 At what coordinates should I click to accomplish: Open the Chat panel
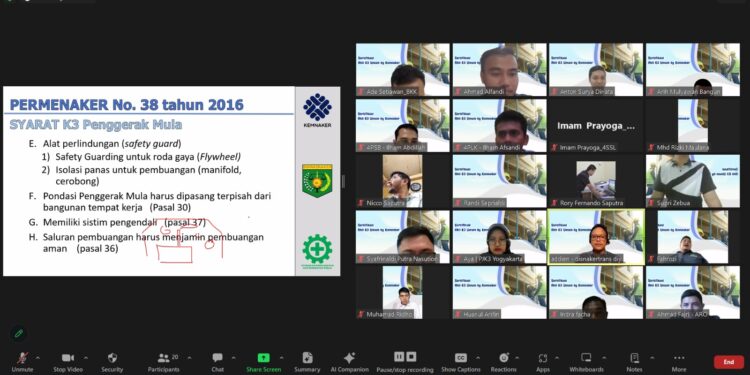tap(218, 362)
